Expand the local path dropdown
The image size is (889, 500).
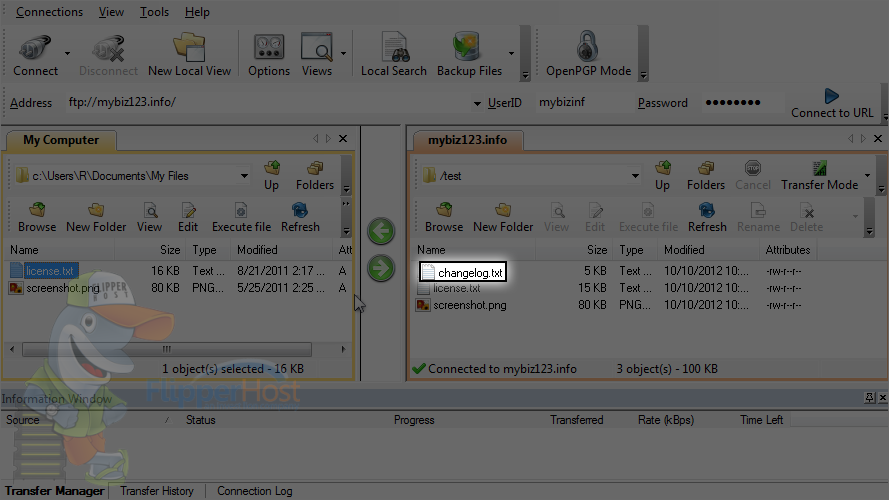click(244, 176)
